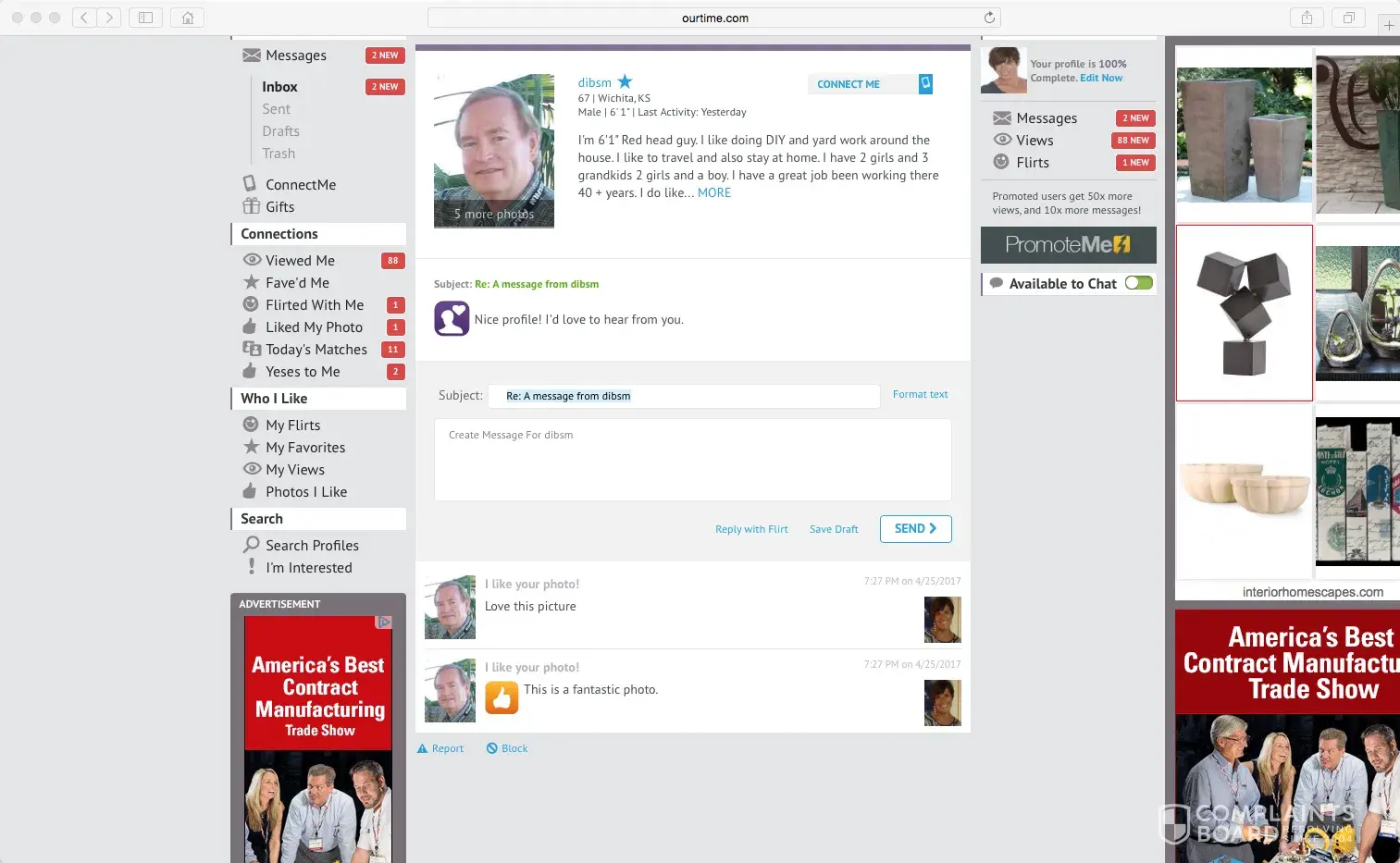Click the Messages envelope icon in left sidebar
This screenshot has width=1400, height=863.
tap(251, 55)
